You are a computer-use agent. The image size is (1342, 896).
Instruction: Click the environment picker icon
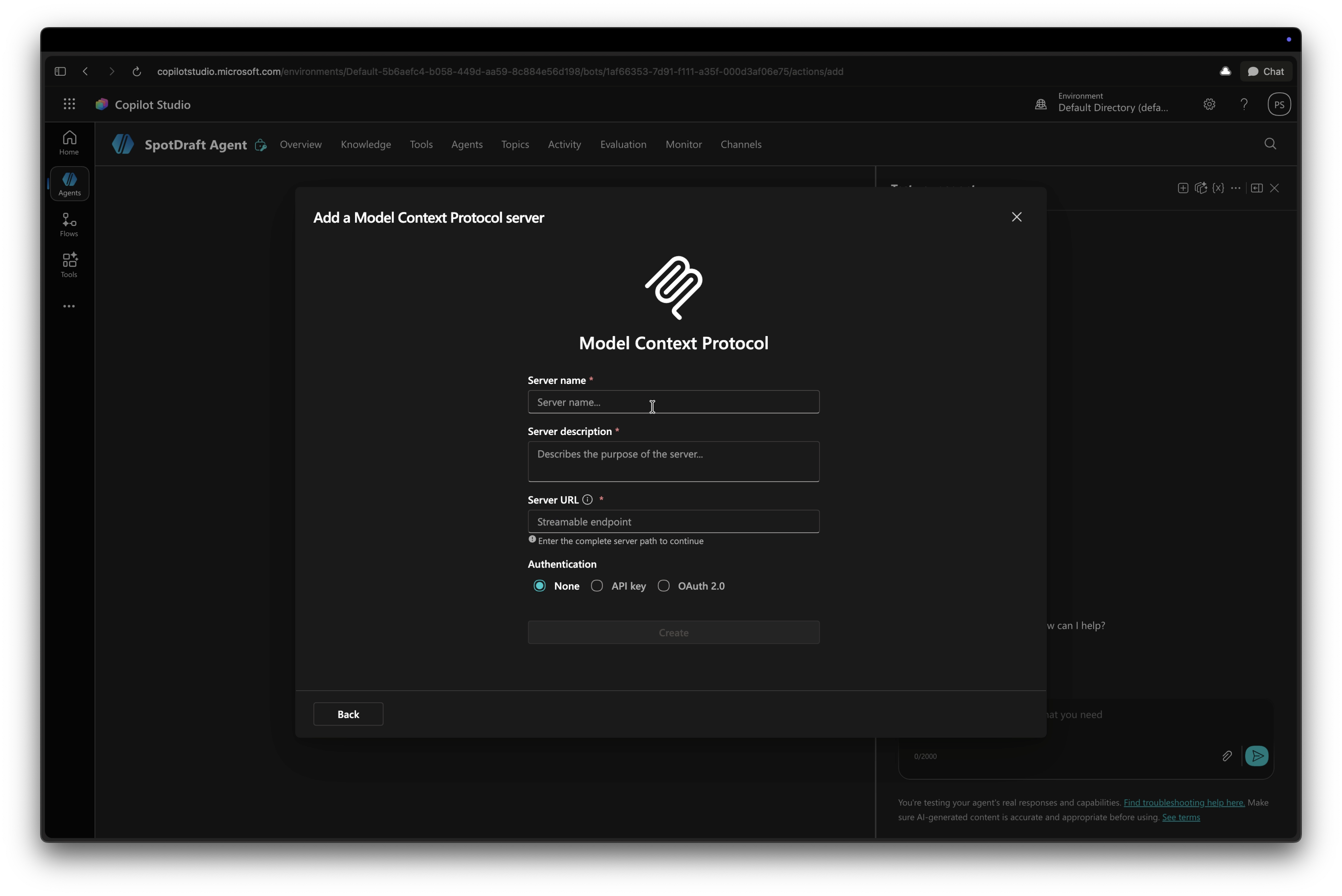point(1041,105)
